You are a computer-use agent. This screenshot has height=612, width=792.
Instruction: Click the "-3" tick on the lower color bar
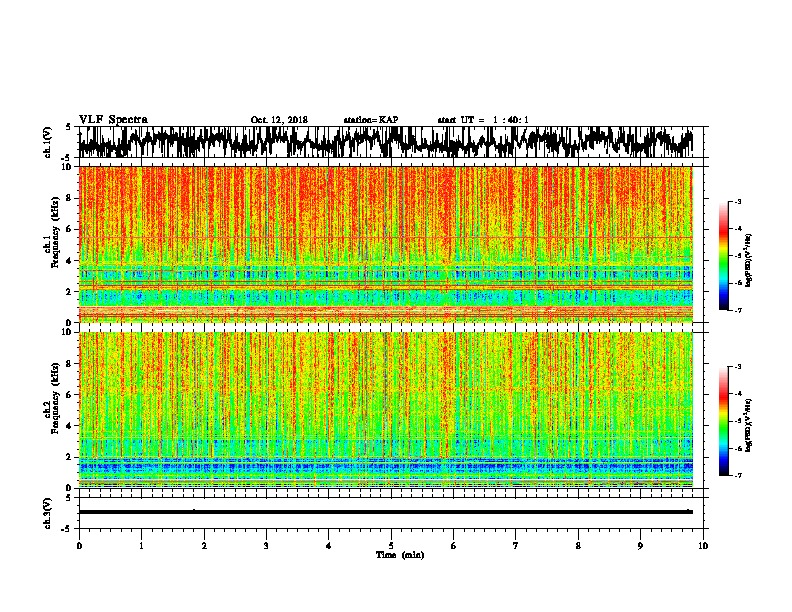tap(738, 367)
